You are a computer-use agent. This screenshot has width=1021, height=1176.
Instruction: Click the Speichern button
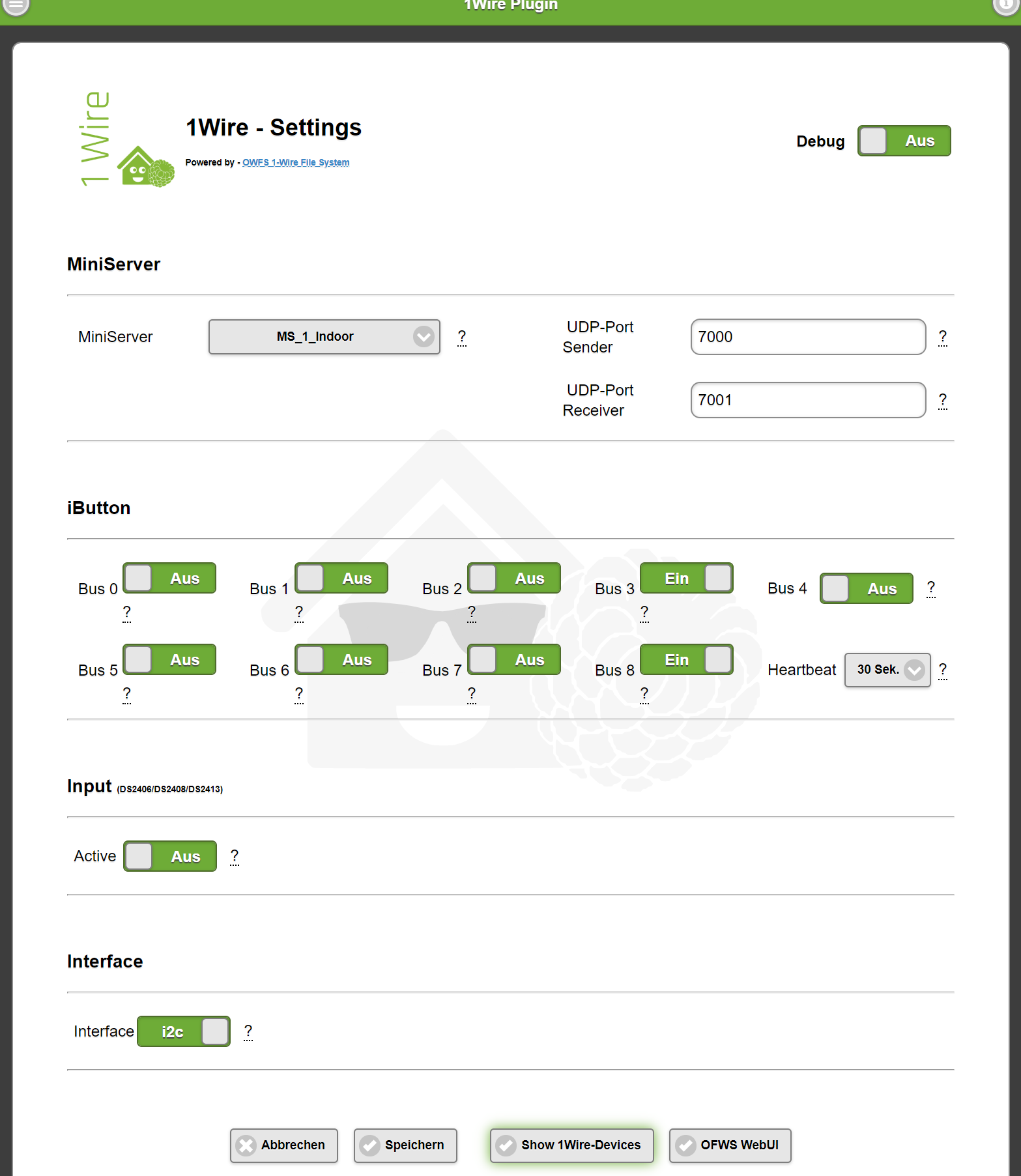point(405,1145)
